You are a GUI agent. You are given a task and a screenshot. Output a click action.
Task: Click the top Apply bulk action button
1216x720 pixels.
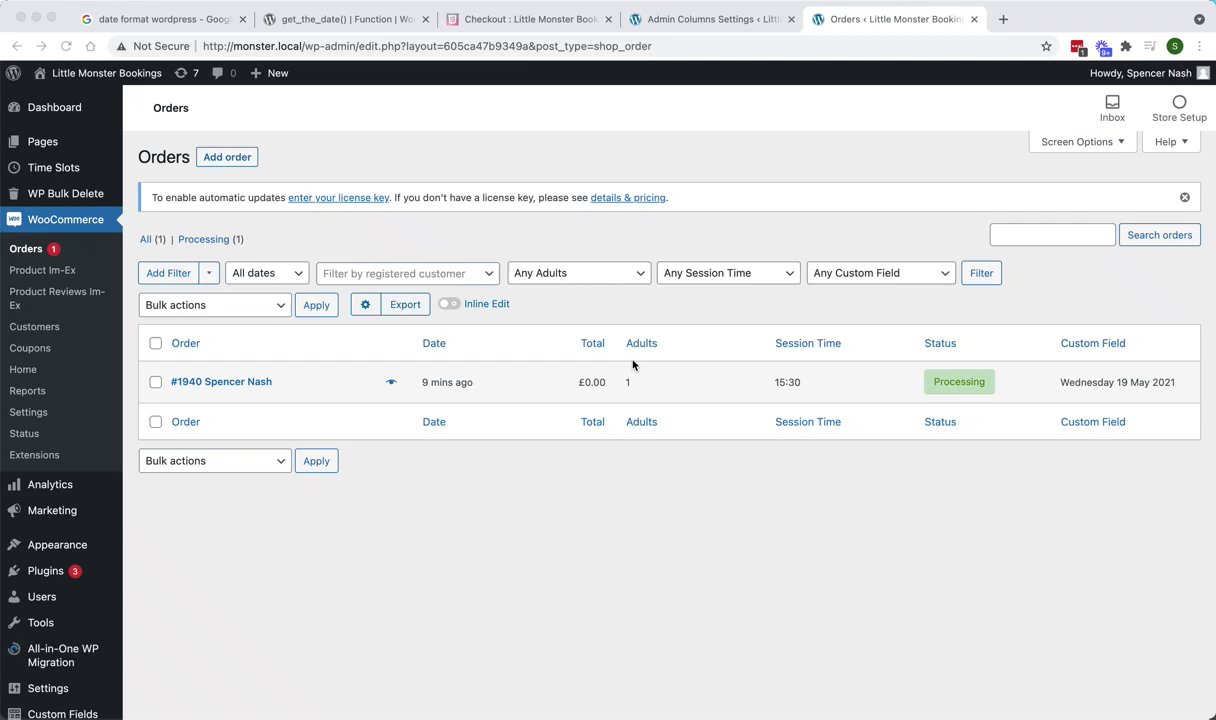(316, 305)
